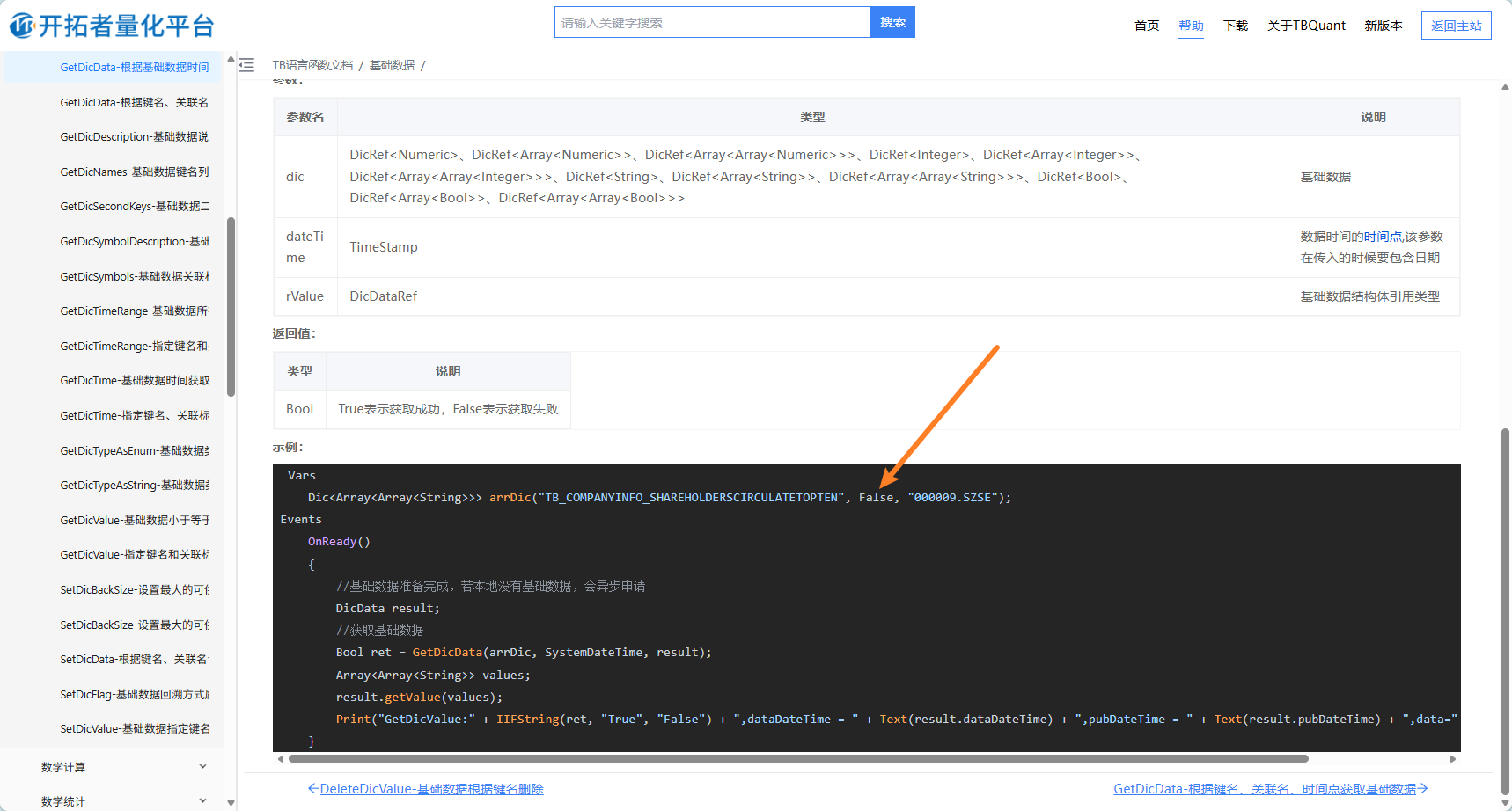1512x811 pixels.
Task: Click the TBQuant platform logo
Action: coord(112,26)
